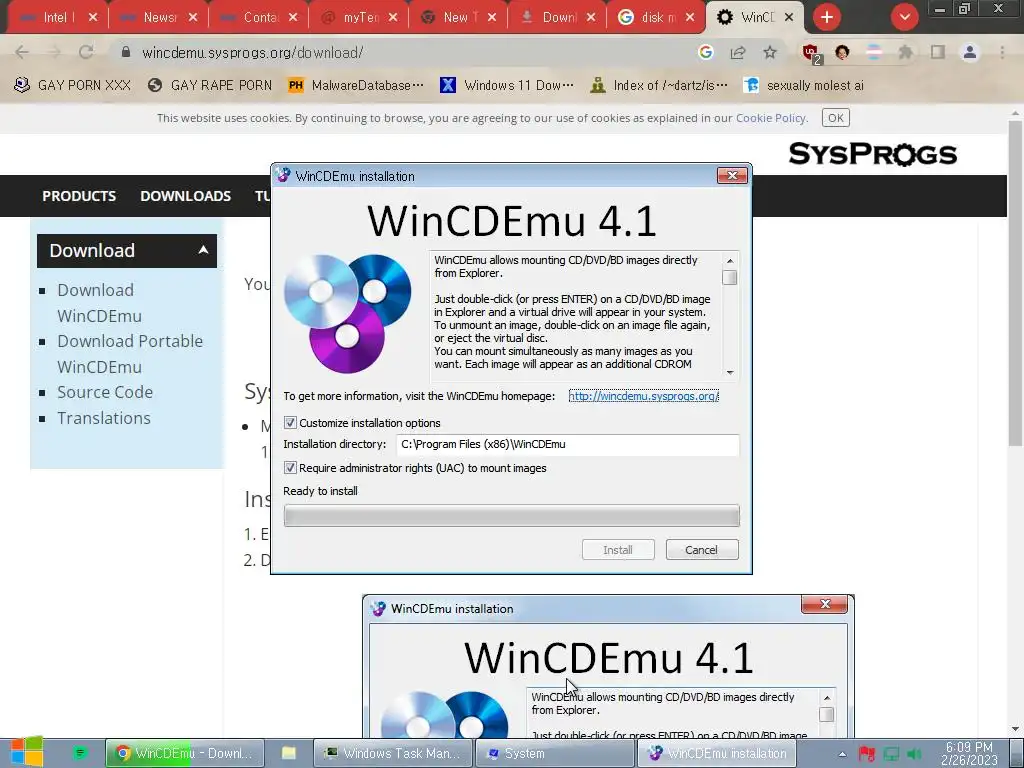Click the description text scroll up arrow
The width and height of the screenshot is (1024, 768).
point(730,261)
